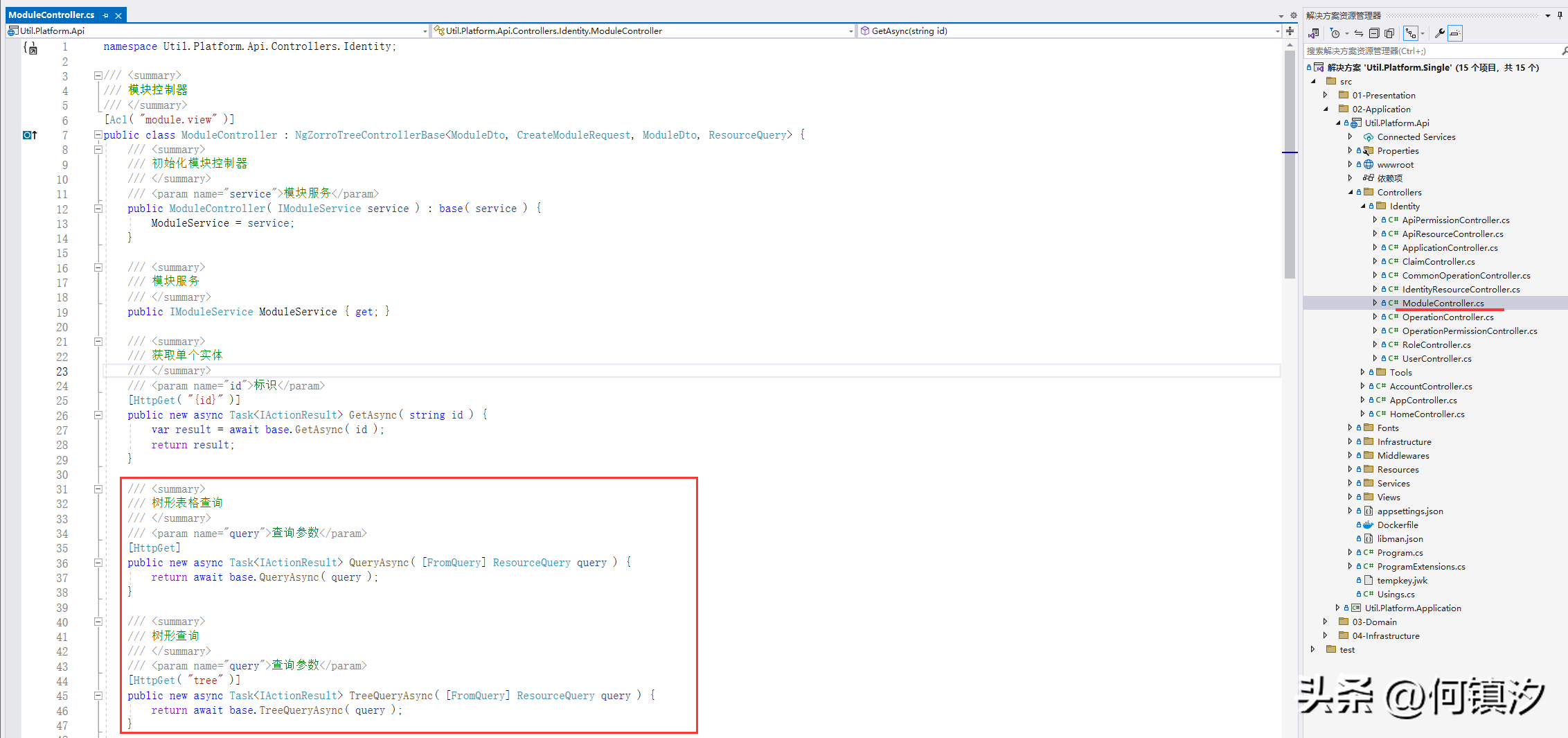Click the Pending Changes Filter clock icon
Image resolution: width=1568 pixels, height=738 pixels.
1335,33
